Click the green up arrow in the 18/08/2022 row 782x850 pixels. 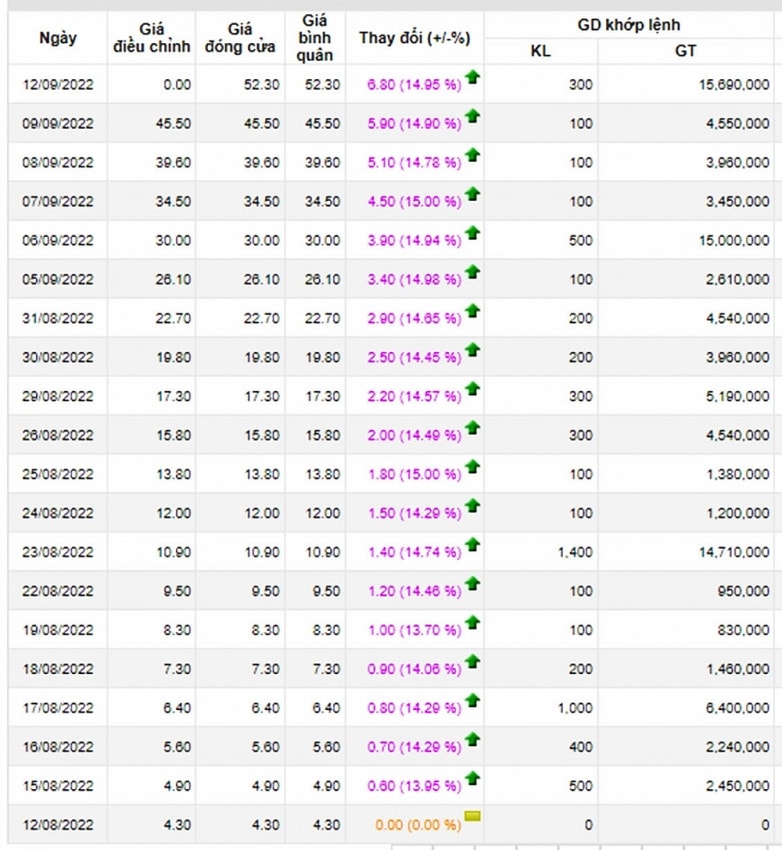pos(473,662)
